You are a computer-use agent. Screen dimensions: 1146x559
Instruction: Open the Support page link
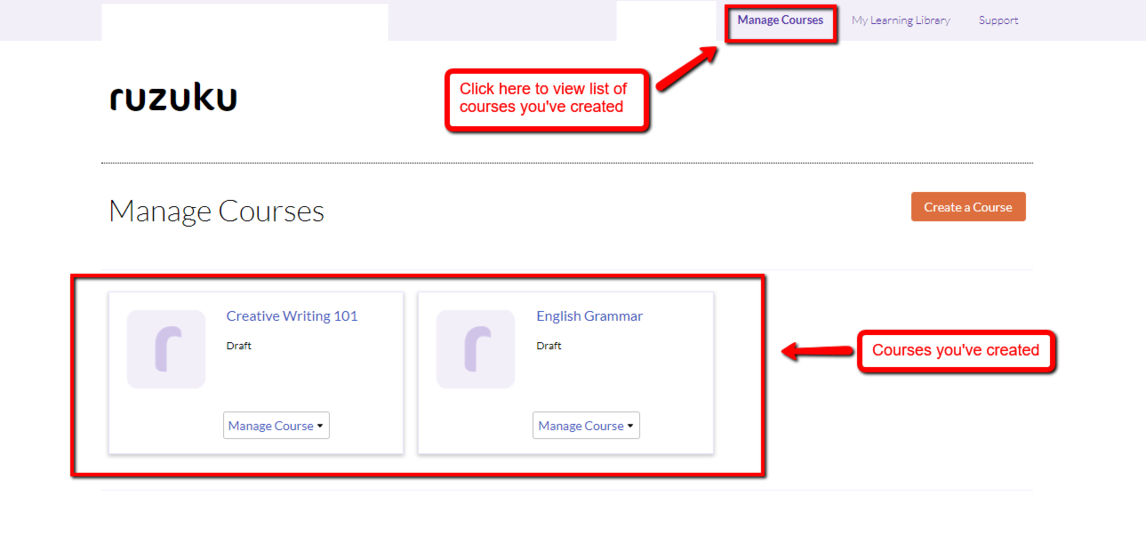point(998,20)
